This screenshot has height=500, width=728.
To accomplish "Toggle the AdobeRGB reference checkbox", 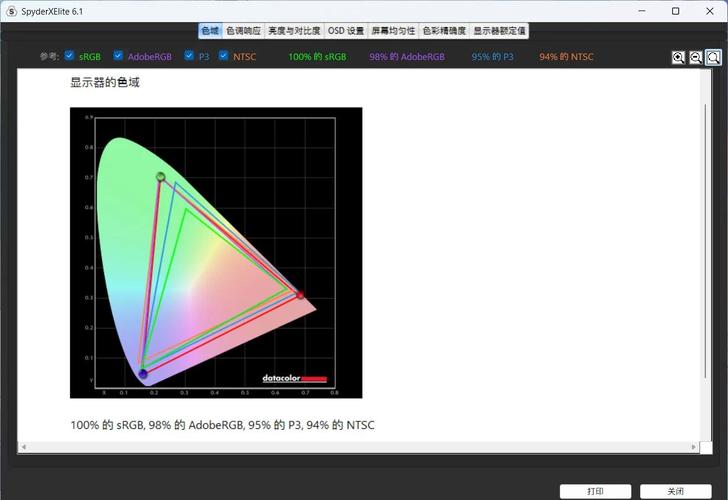I will point(118,56).
